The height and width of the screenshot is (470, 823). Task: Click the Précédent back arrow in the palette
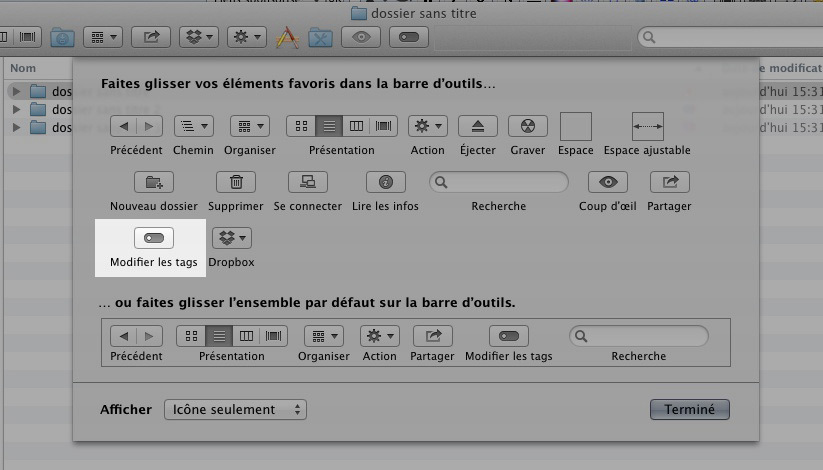[x=123, y=126]
